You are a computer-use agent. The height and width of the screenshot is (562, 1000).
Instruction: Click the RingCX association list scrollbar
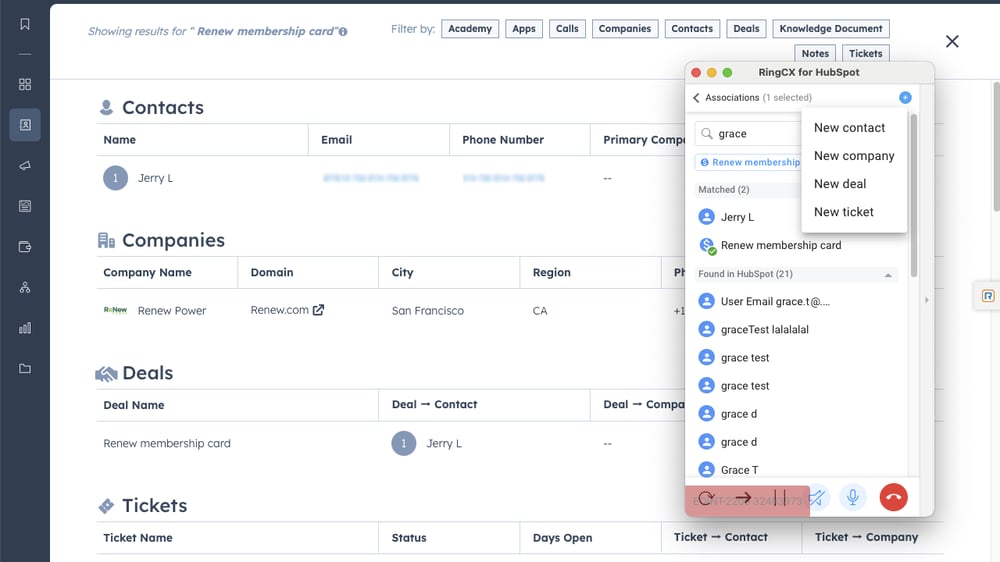tap(914, 195)
